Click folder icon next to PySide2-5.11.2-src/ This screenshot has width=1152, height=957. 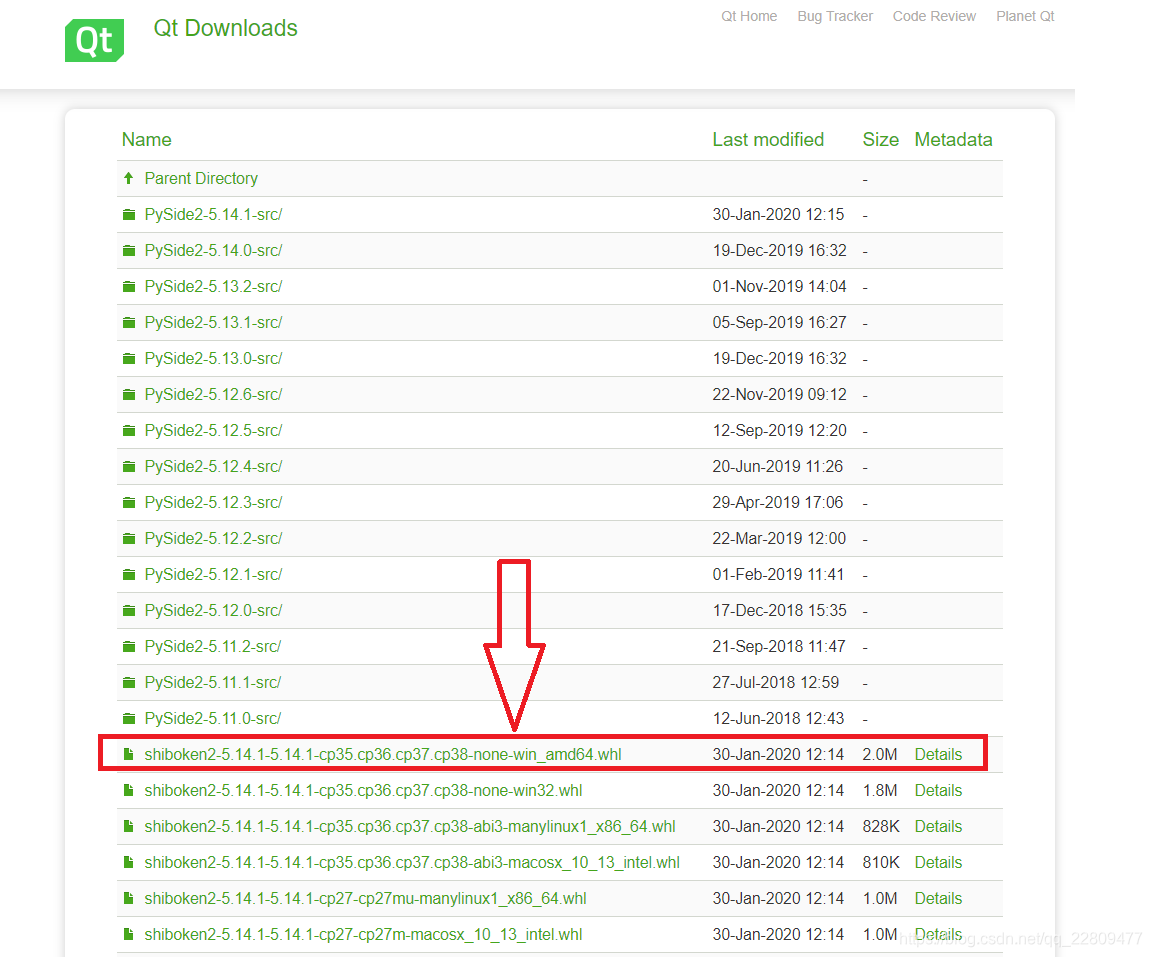129,646
